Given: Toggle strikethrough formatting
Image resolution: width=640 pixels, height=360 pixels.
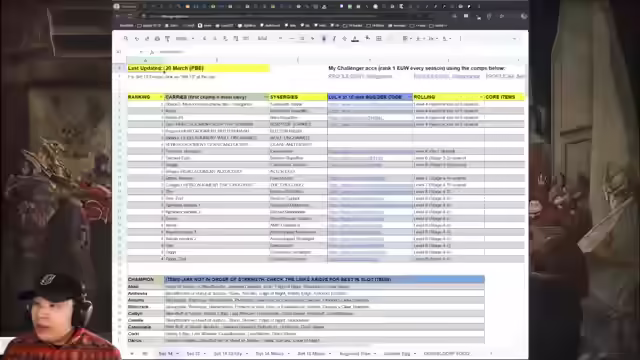Looking at the screenshot, I should [344, 38].
